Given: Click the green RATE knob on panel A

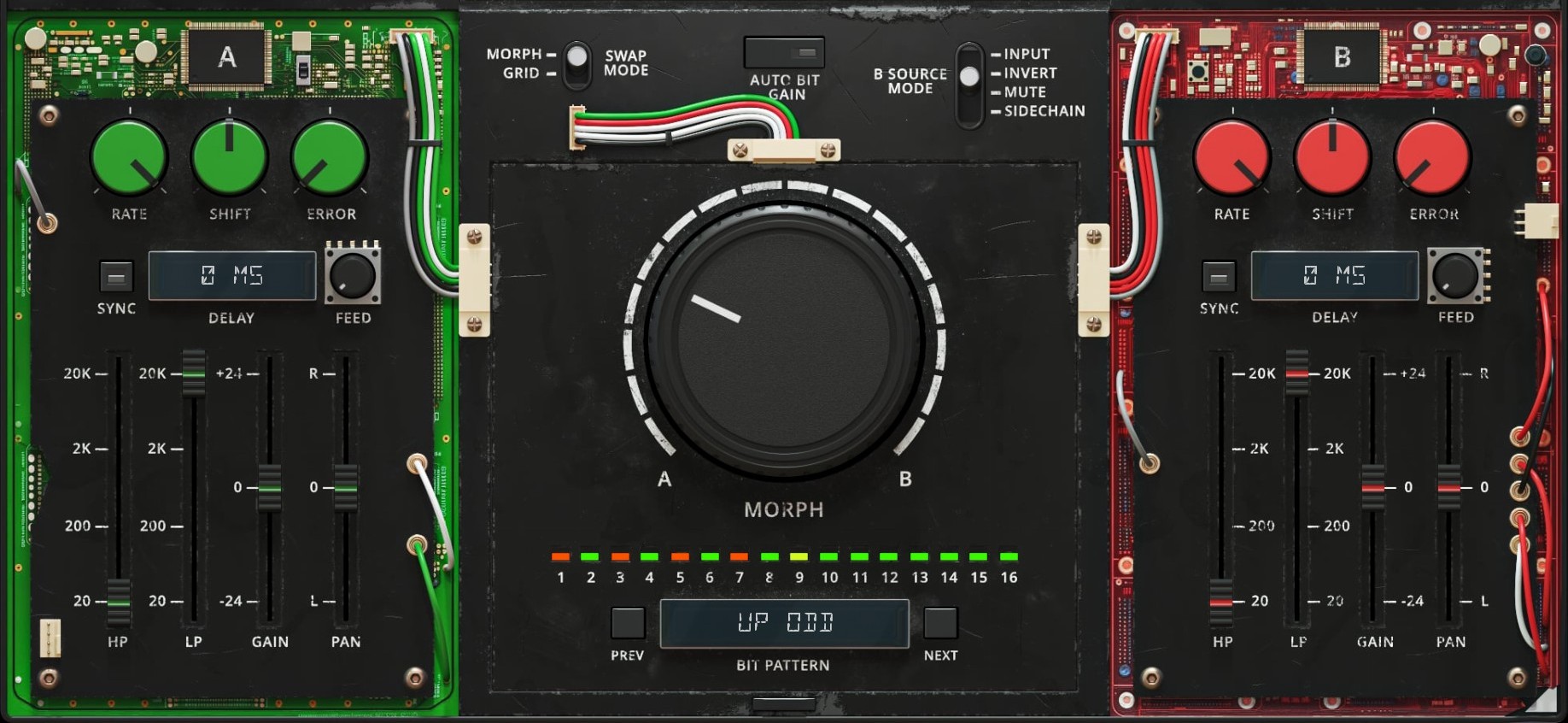Looking at the screenshot, I should [129, 158].
